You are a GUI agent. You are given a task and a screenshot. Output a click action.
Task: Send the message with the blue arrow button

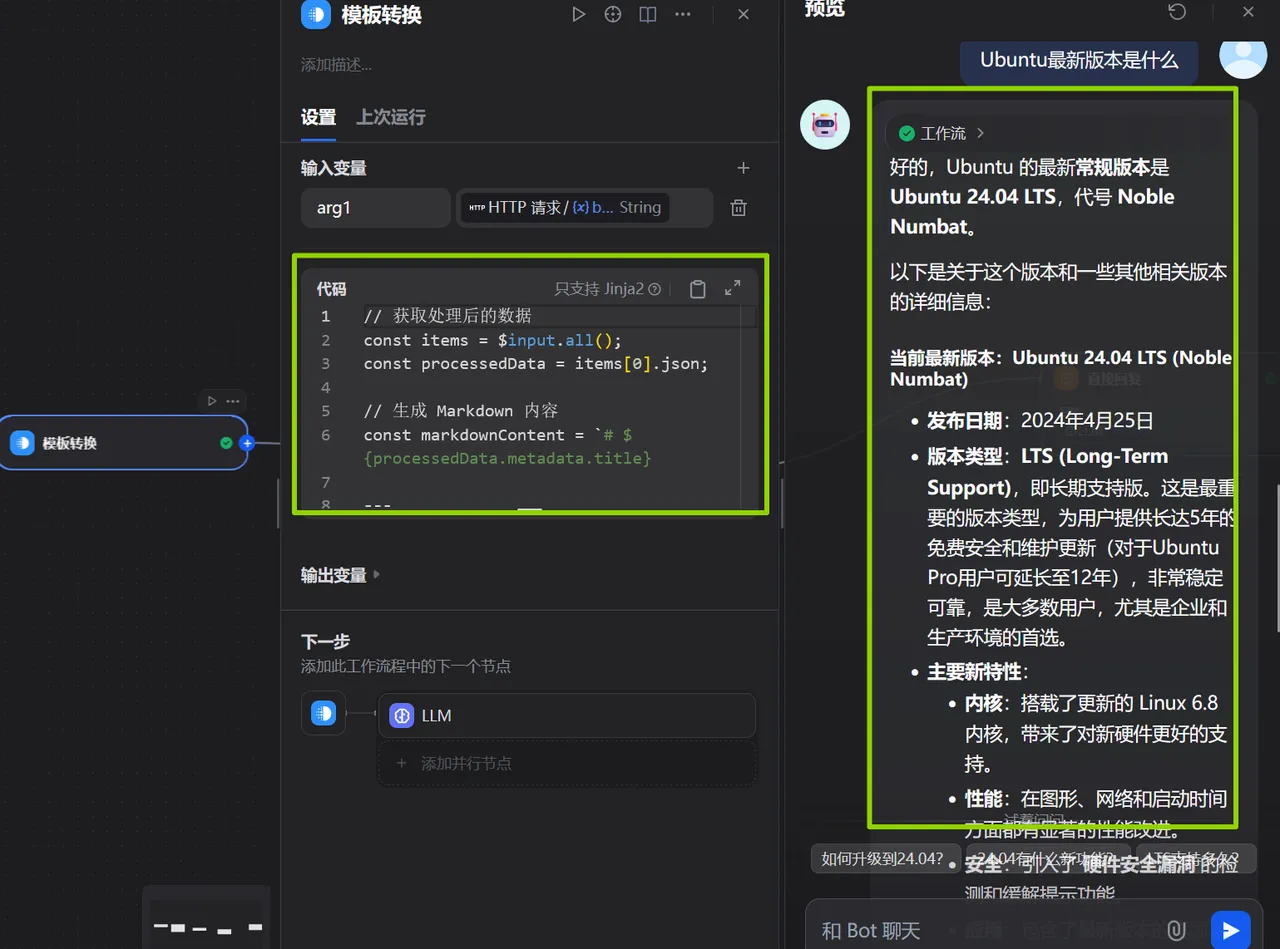point(1231,930)
